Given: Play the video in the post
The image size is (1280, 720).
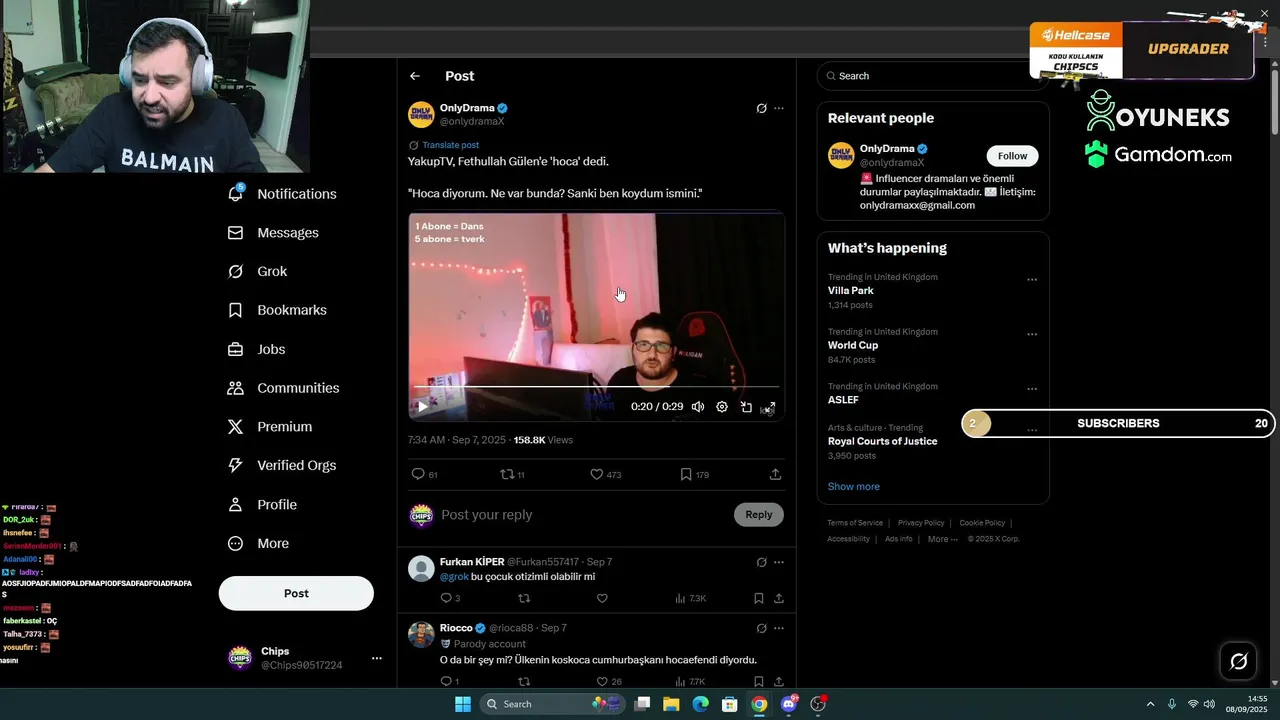Looking at the screenshot, I should [x=422, y=407].
